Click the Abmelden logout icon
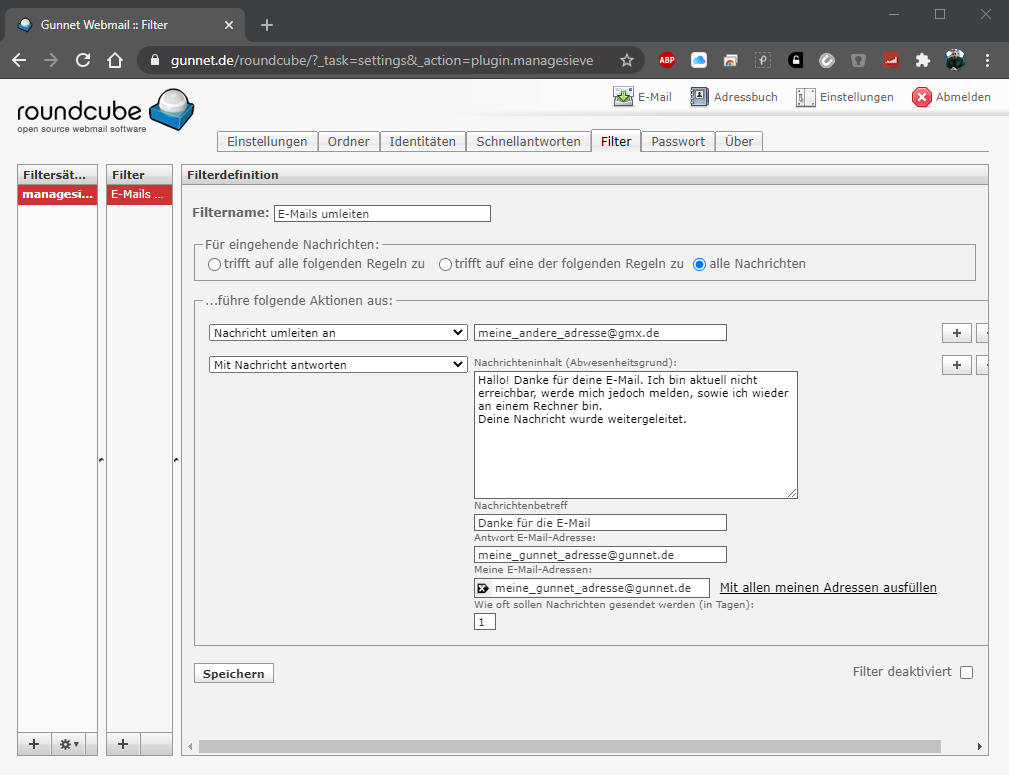The image size is (1009, 775). click(921, 97)
